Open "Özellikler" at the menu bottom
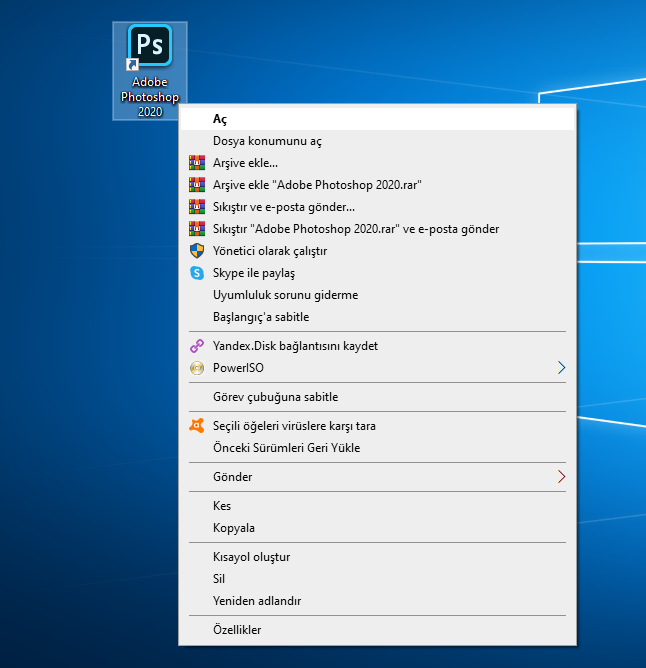The height and width of the screenshot is (668, 646). 237,630
